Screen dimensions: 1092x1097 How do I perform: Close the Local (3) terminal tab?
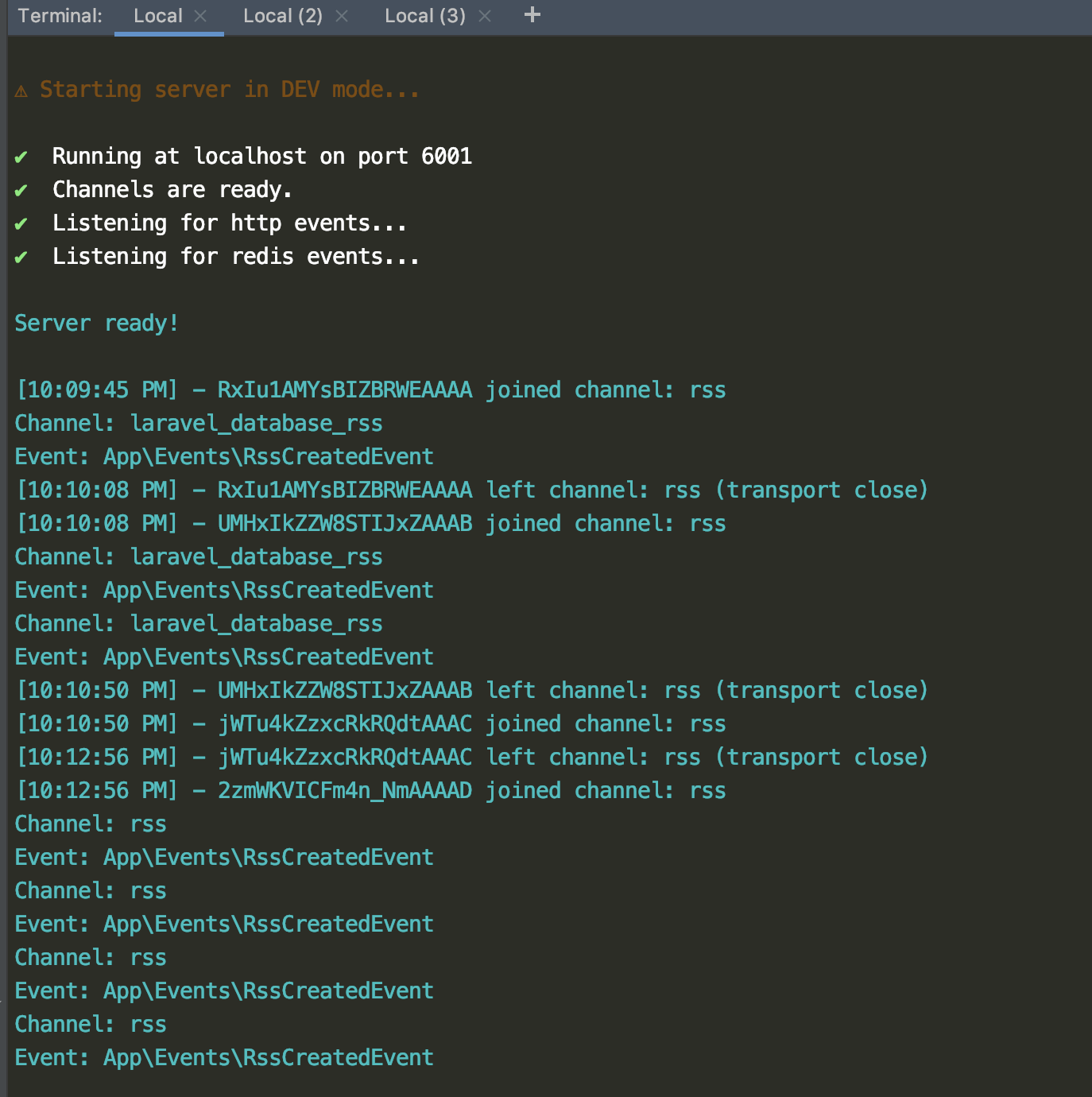coord(485,16)
